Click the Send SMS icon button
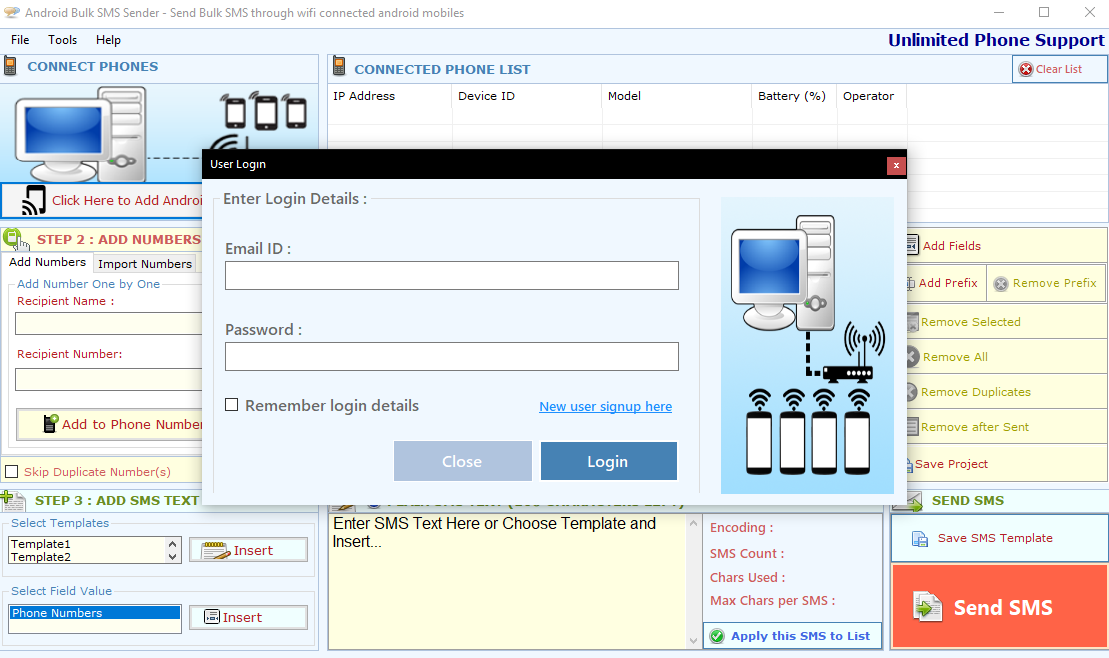Screen dimensions: 1109x658 point(929,607)
